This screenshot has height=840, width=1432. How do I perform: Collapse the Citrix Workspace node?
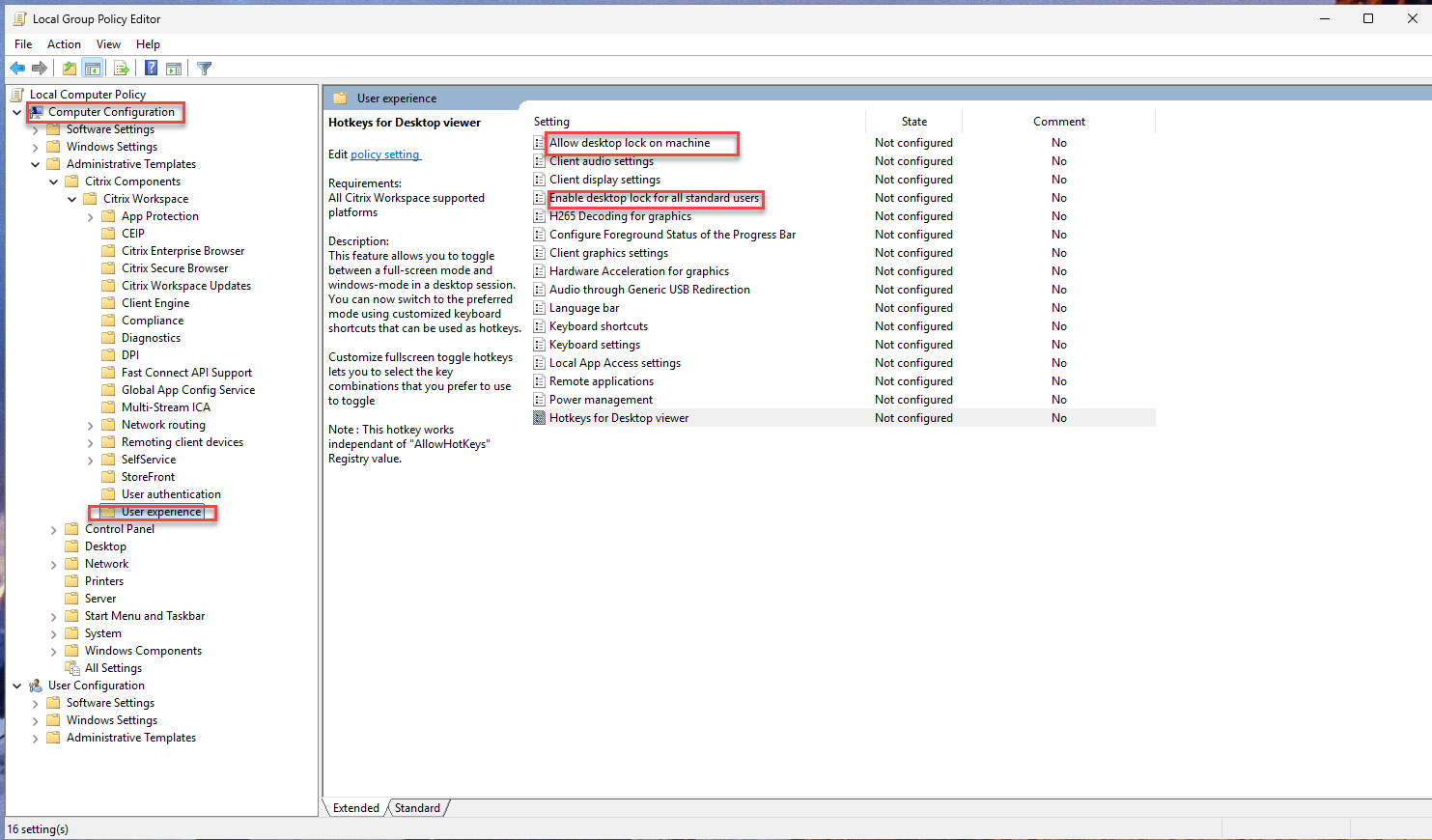click(x=71, y=199)
